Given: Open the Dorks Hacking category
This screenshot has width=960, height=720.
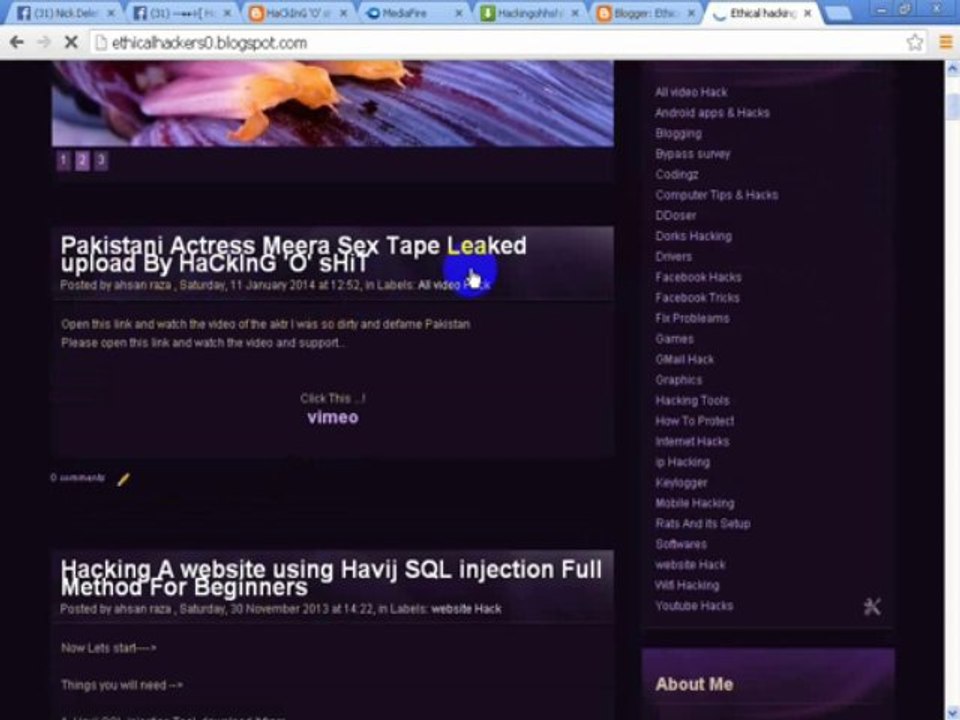Looking at the screenshot, I should [693, 236].
